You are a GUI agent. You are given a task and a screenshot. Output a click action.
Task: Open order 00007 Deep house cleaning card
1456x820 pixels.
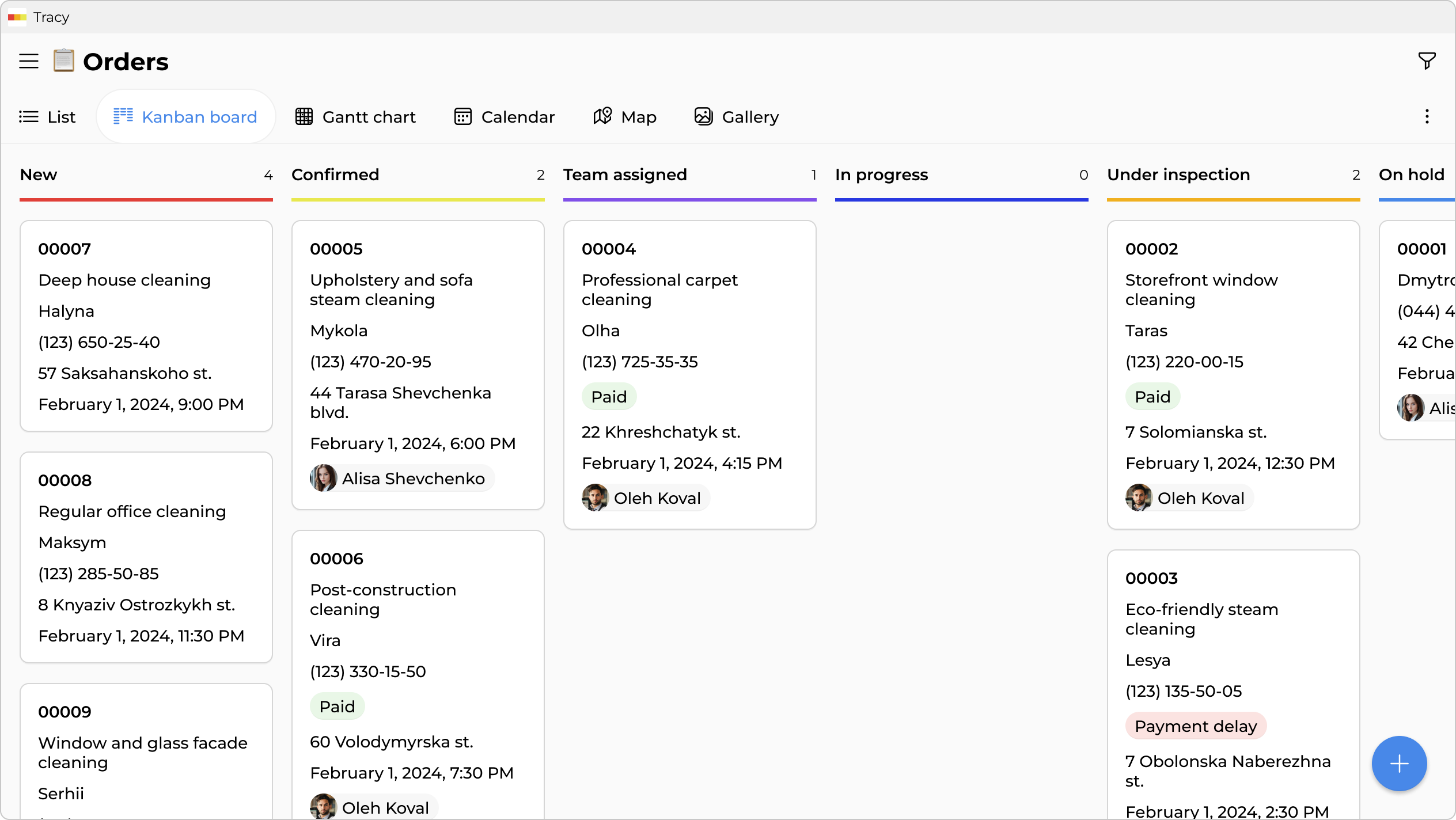coord(146,326)
